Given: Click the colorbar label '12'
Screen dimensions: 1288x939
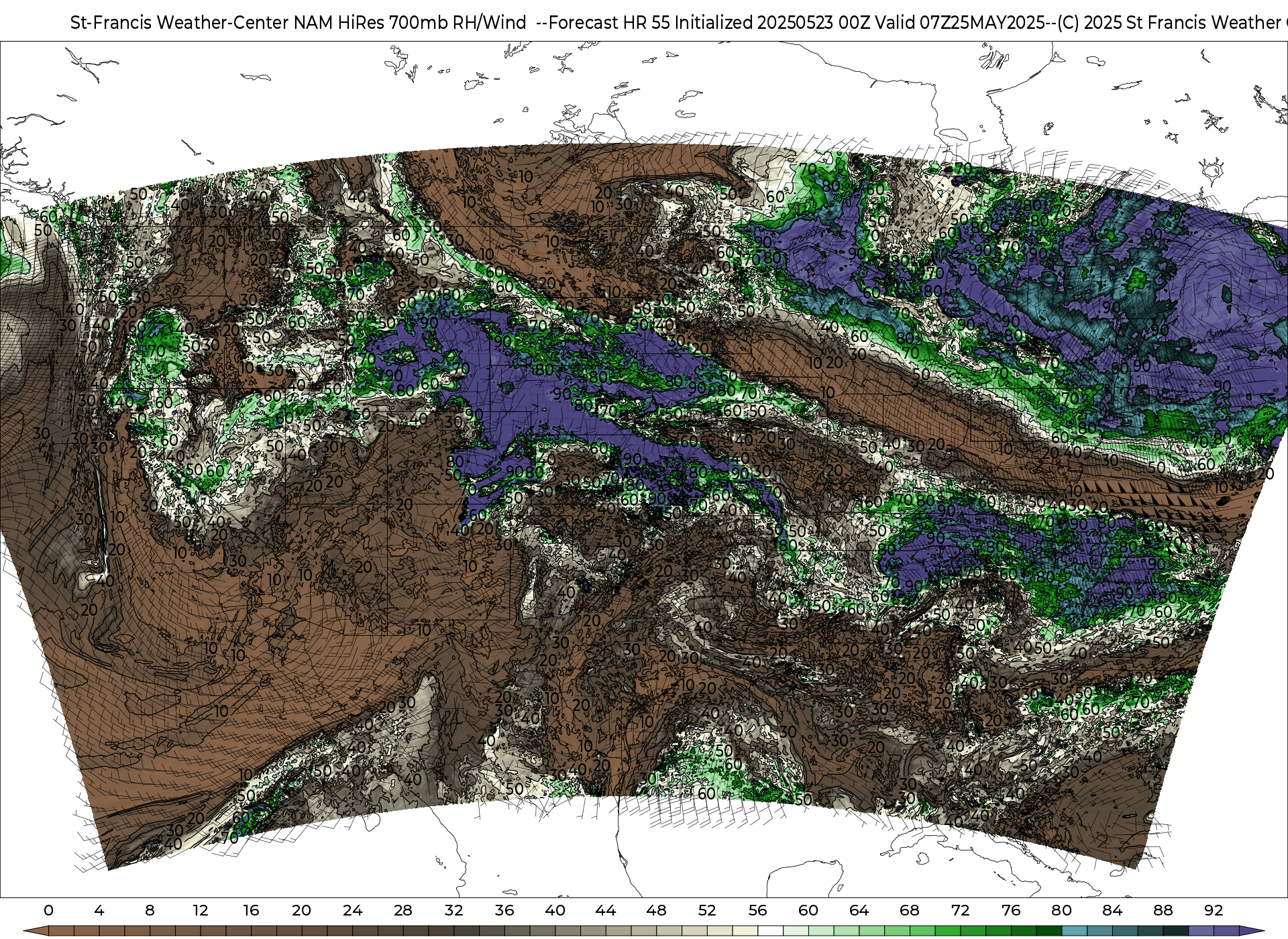Looking at the screenshot, I should (x=201, y=910).
